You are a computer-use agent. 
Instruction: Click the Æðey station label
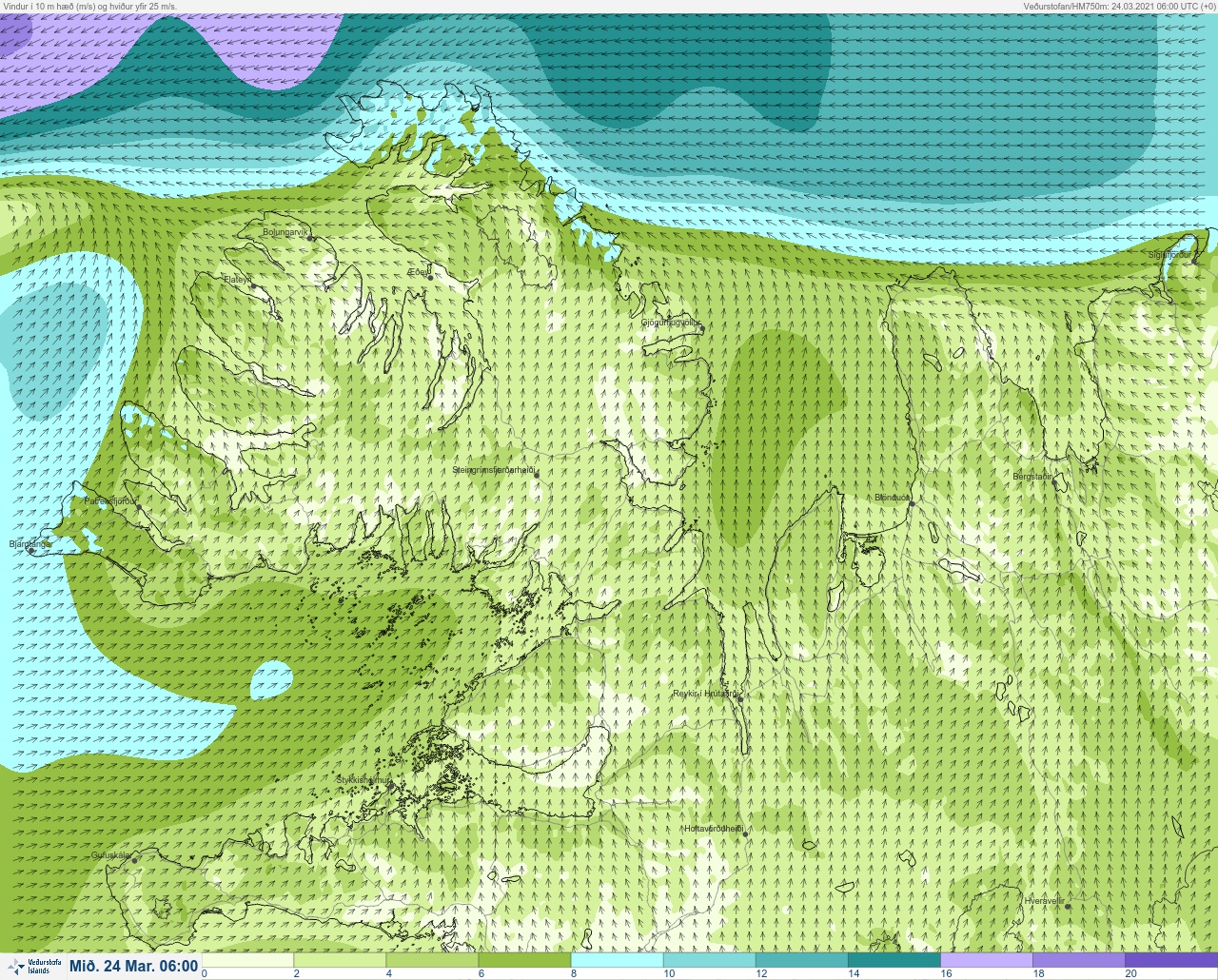[x=417, y=272]
